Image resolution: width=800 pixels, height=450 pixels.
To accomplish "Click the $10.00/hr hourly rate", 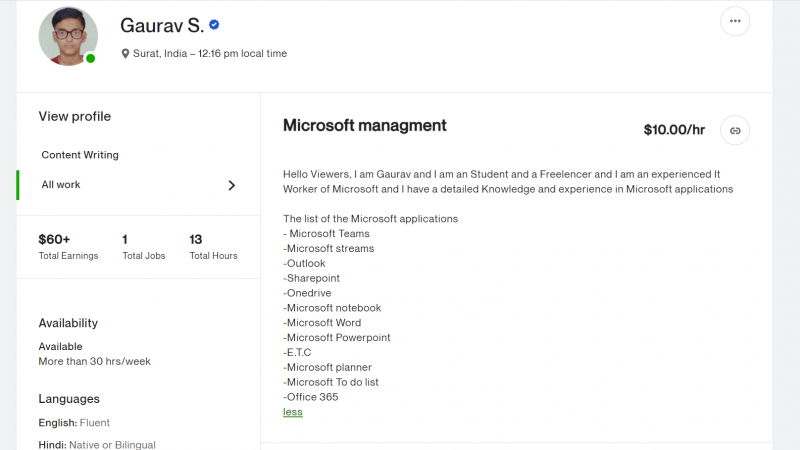I will coord(674,130).
